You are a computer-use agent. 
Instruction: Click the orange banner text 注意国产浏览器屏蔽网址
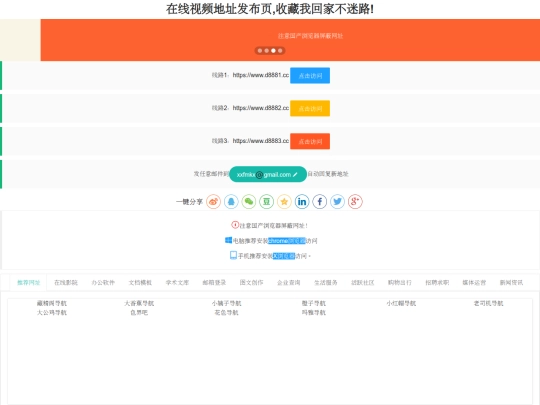310,36
